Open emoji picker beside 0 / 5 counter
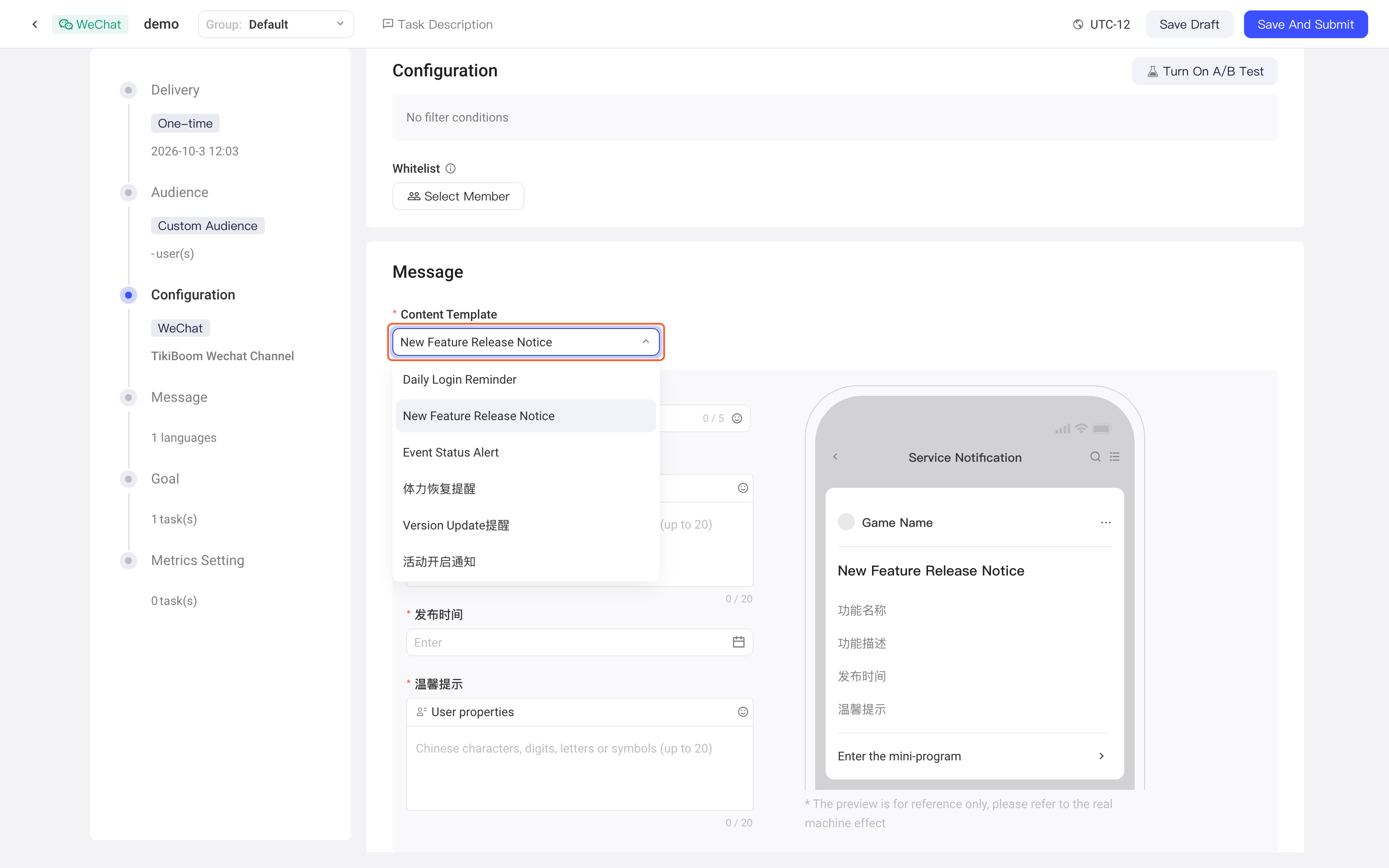The height and width of the screenshot is (868, 1389). pyautogui.click(x=737, y=418)
